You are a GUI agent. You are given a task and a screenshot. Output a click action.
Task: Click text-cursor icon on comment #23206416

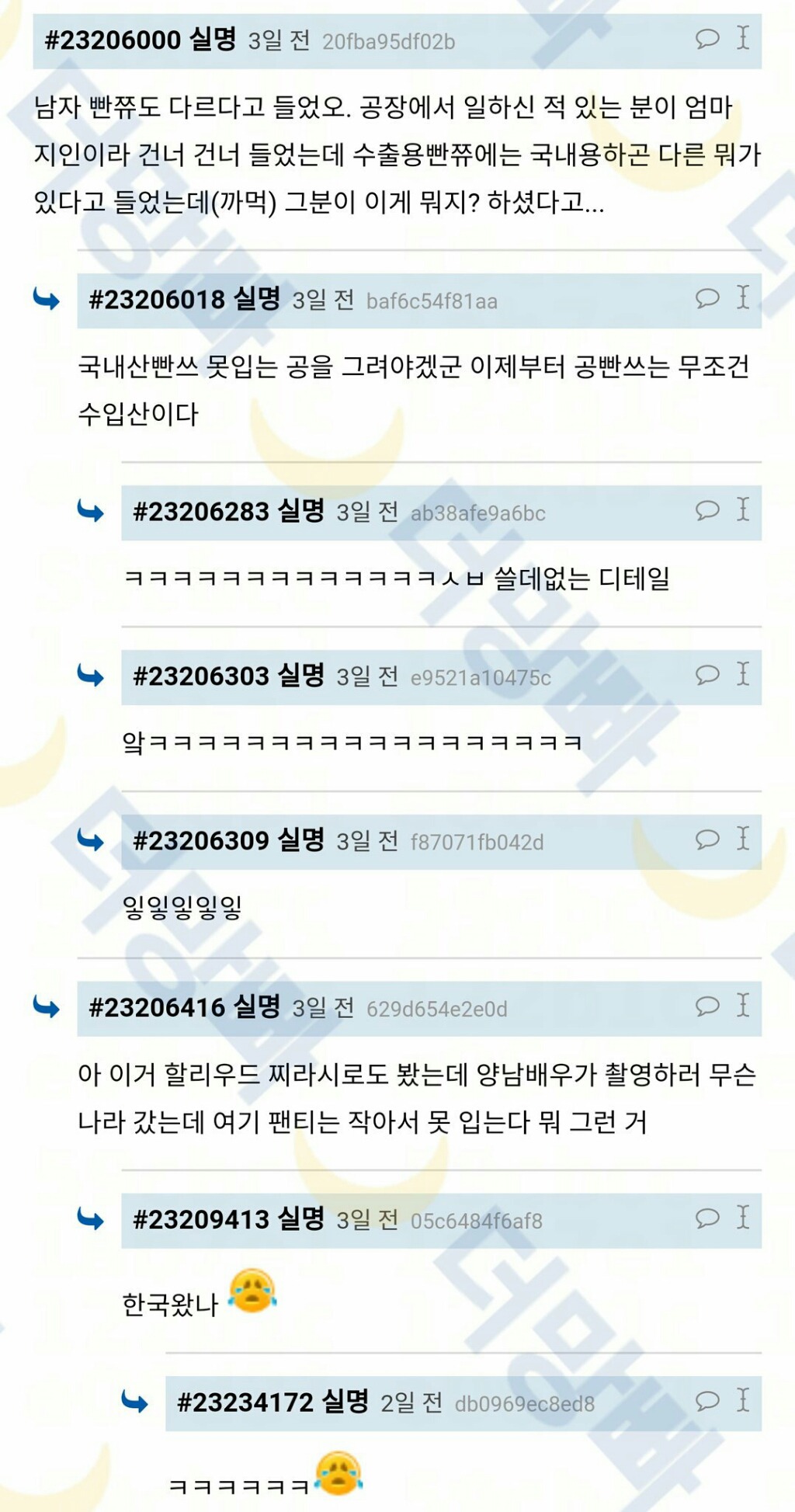pos(743,1004)
